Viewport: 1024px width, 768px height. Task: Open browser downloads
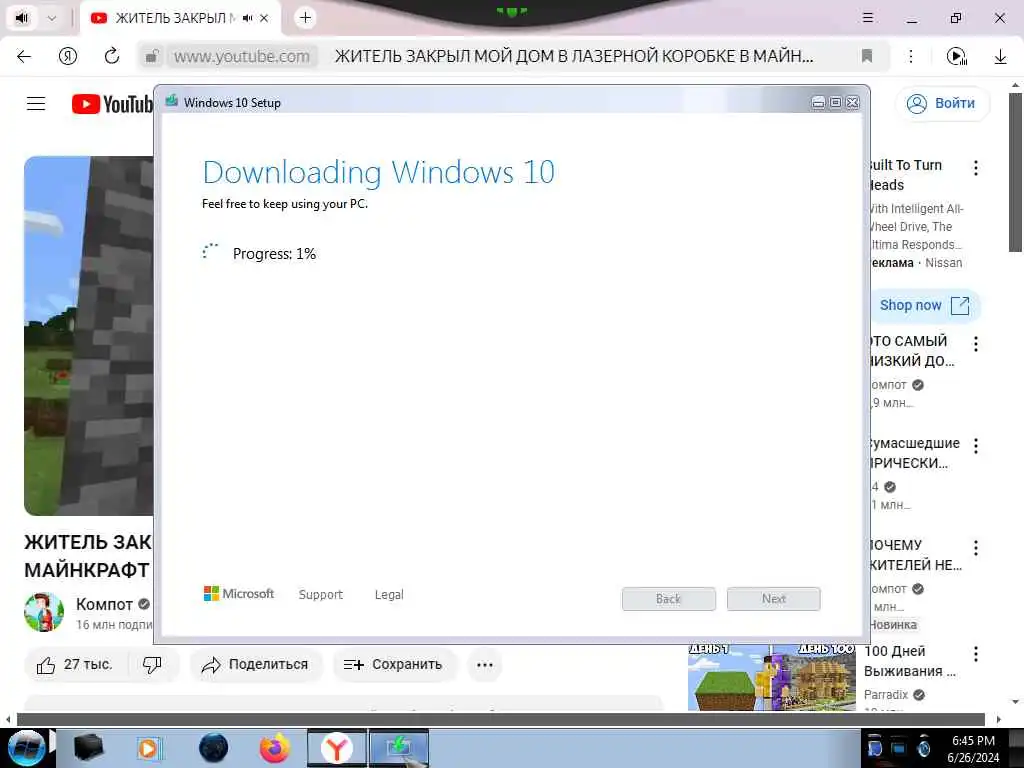pyautogui.click(x=1000, y=57)
